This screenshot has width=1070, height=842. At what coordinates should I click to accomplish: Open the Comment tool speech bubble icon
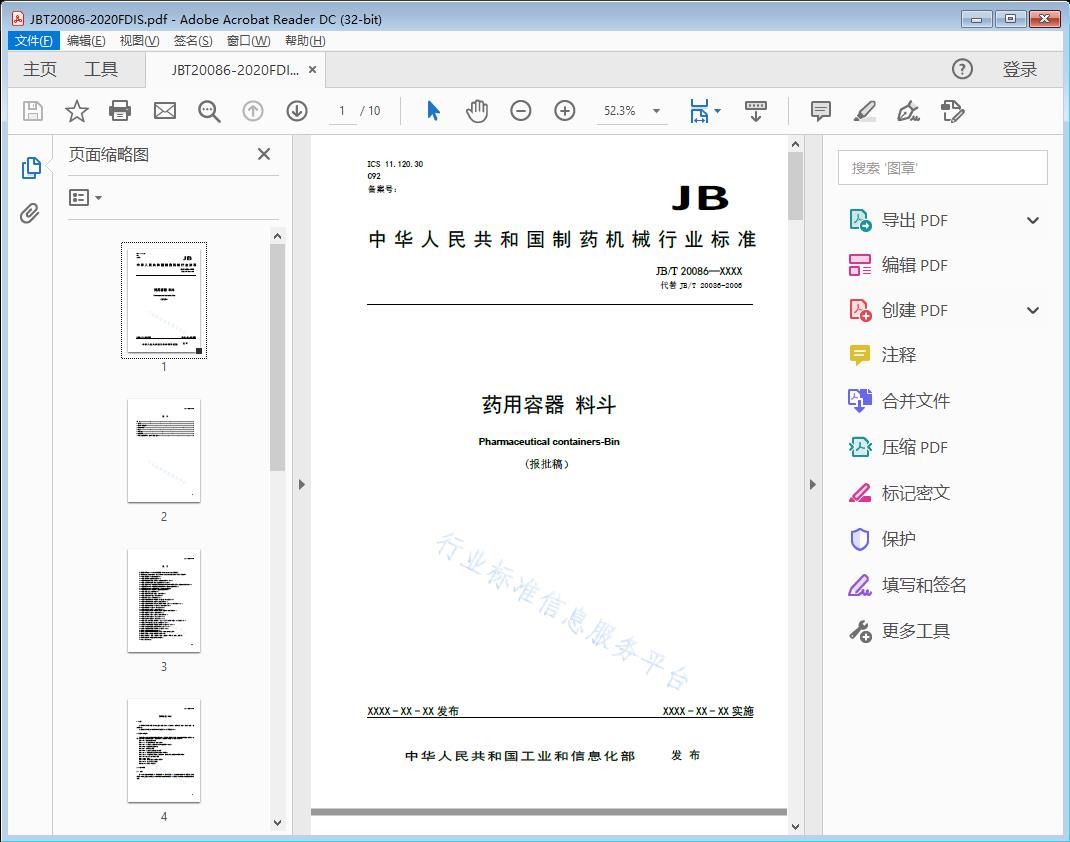(819, 111)
